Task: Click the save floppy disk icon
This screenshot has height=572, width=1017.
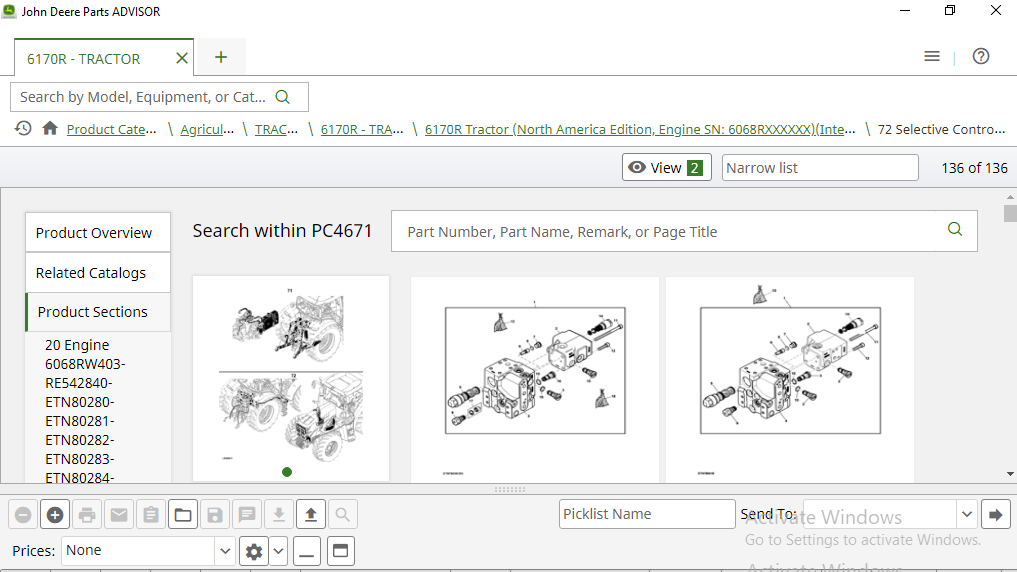Action: point(215,515)
